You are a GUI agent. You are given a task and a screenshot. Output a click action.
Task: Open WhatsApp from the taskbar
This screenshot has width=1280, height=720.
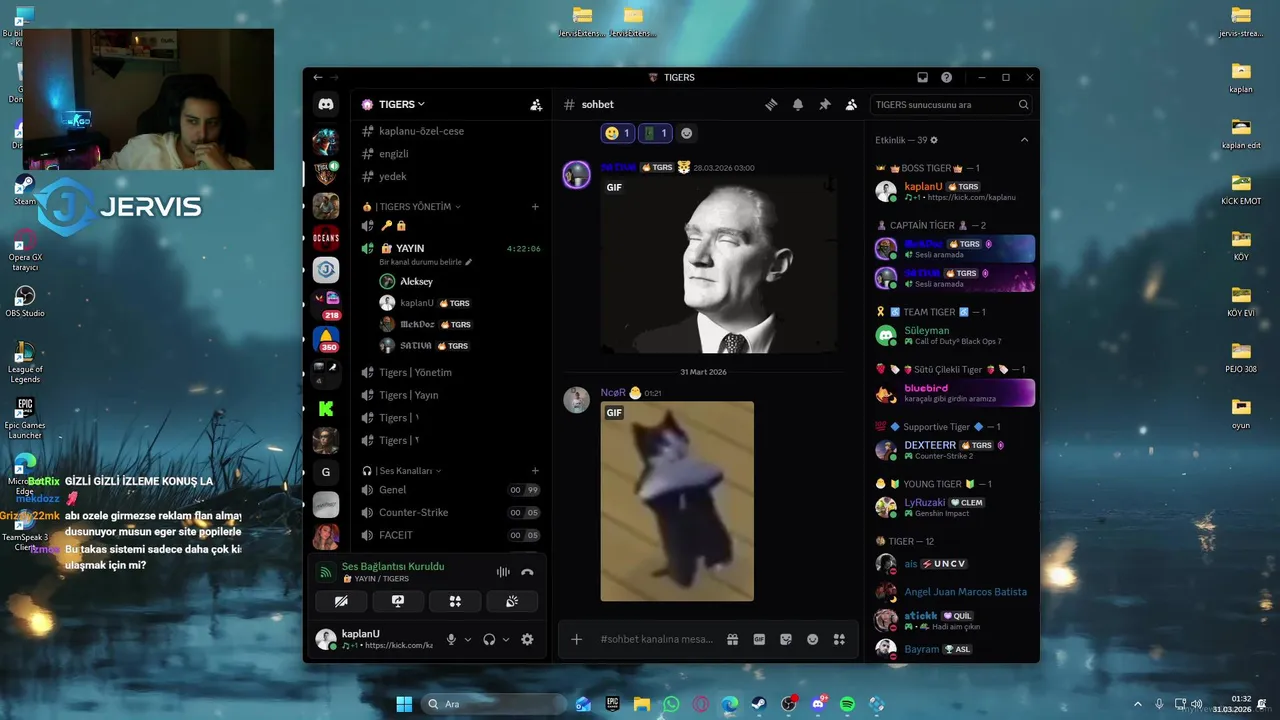click(x=671, y=704)
